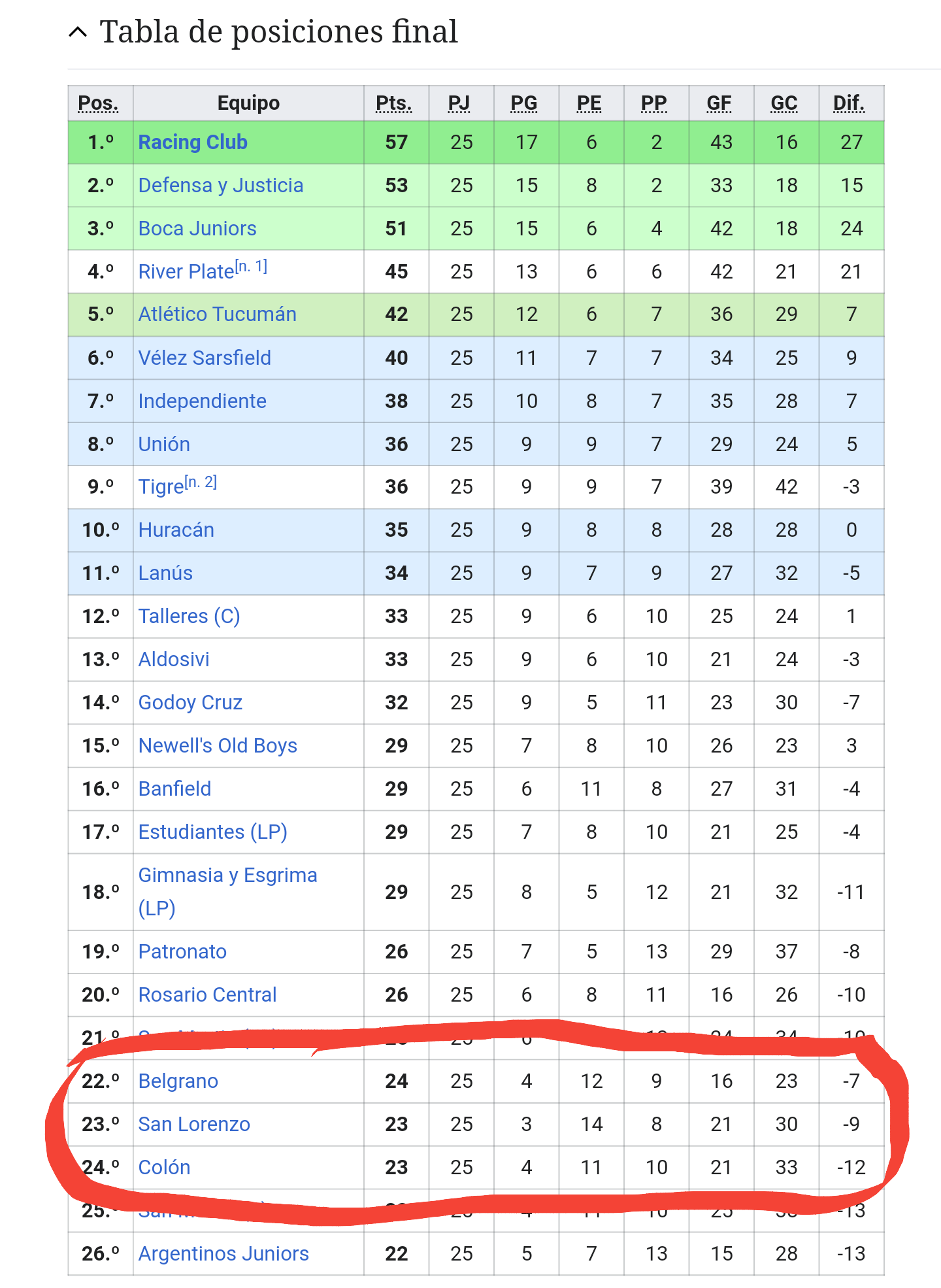
Task: Open the Racing Club team link
Action: click(193, 142)
